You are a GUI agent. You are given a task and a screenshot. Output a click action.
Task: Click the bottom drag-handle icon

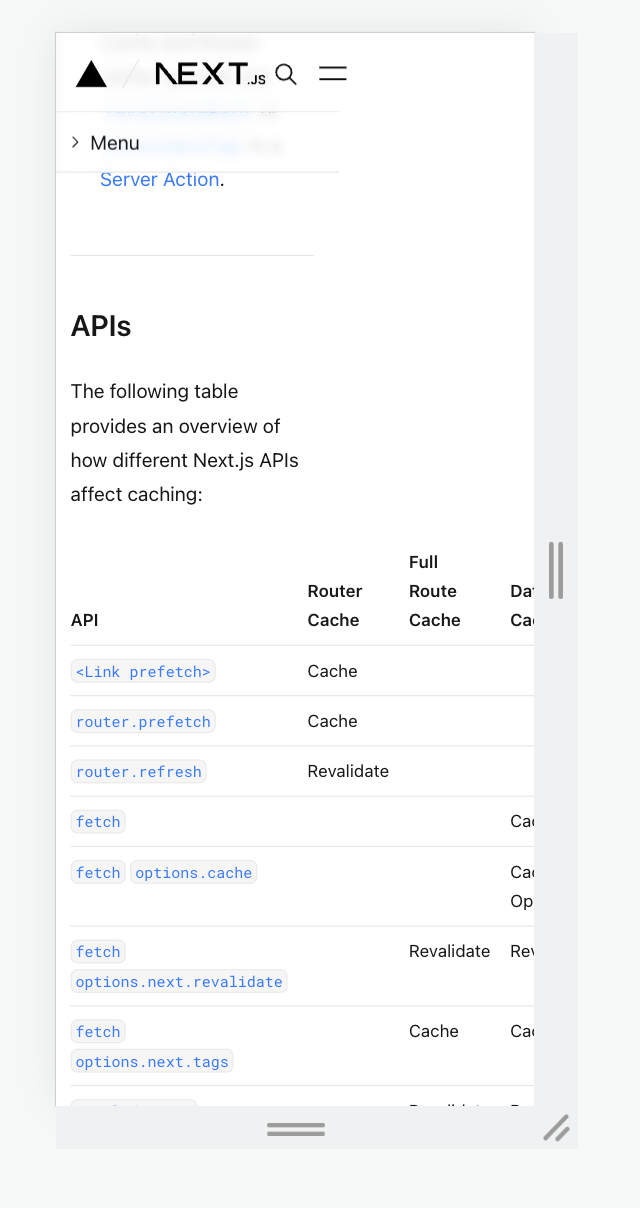[x=295, y=1128]
